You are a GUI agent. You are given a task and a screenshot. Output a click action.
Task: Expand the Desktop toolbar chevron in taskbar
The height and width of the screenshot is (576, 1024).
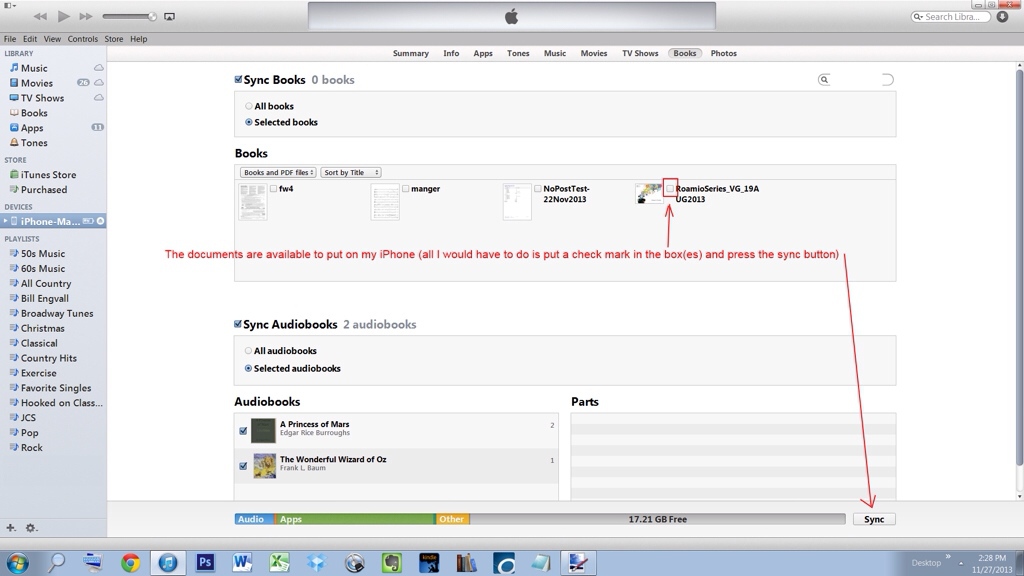(x=948, y=557)
